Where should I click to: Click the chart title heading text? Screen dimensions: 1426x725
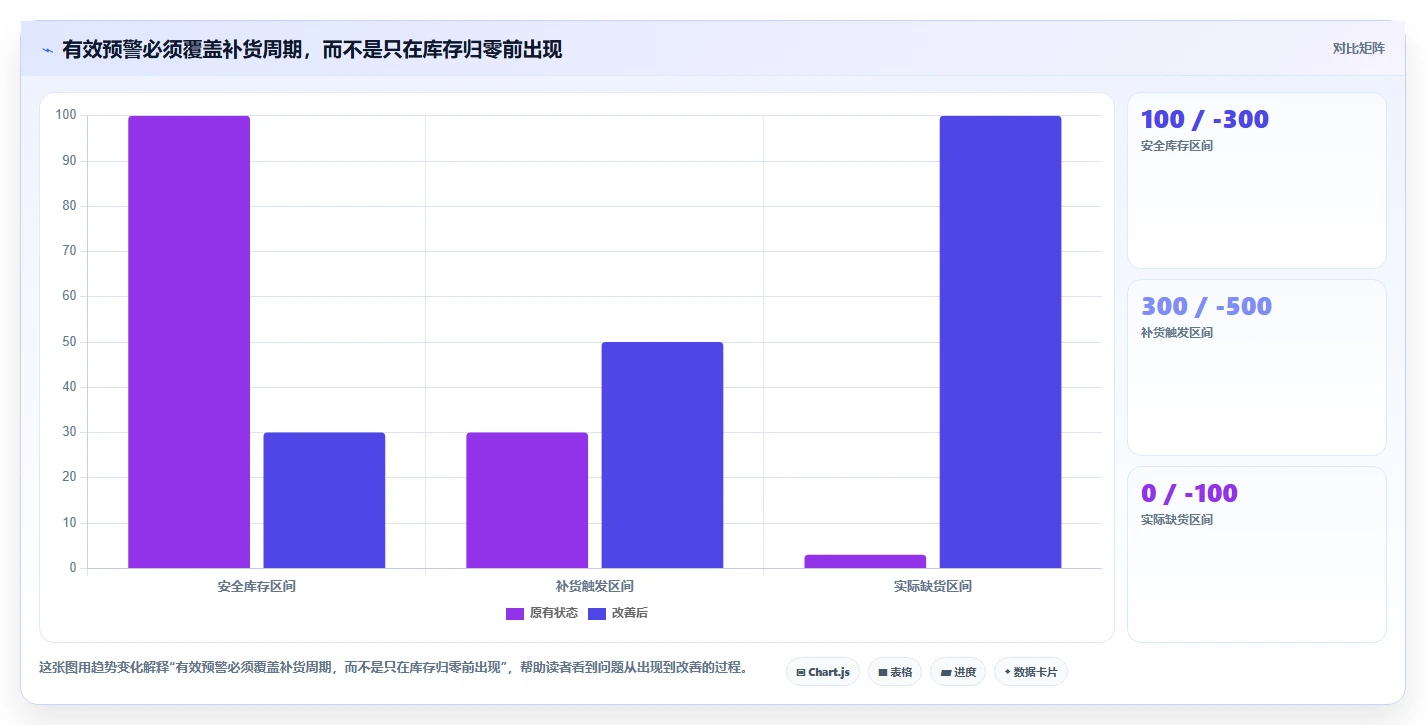tap(312, 49)
